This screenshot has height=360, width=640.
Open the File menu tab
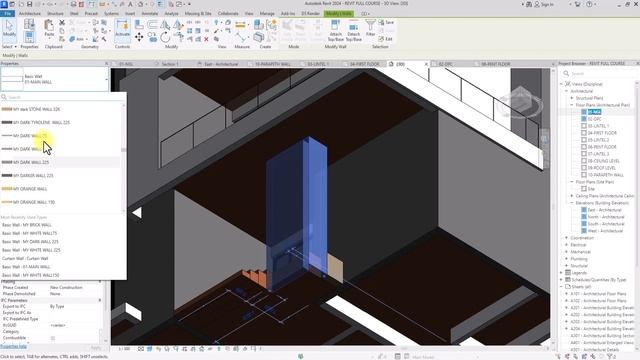[7, 13]
